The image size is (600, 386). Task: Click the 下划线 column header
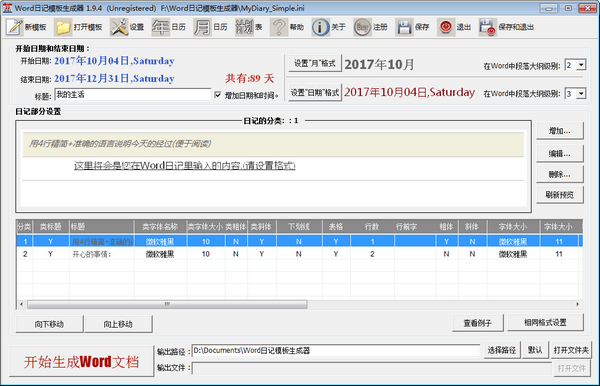pos(299,227)
